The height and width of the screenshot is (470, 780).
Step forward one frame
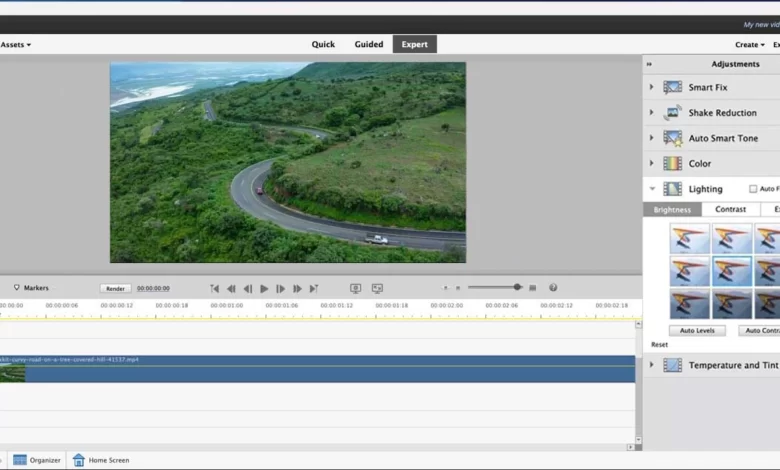[x=281, y=288]
